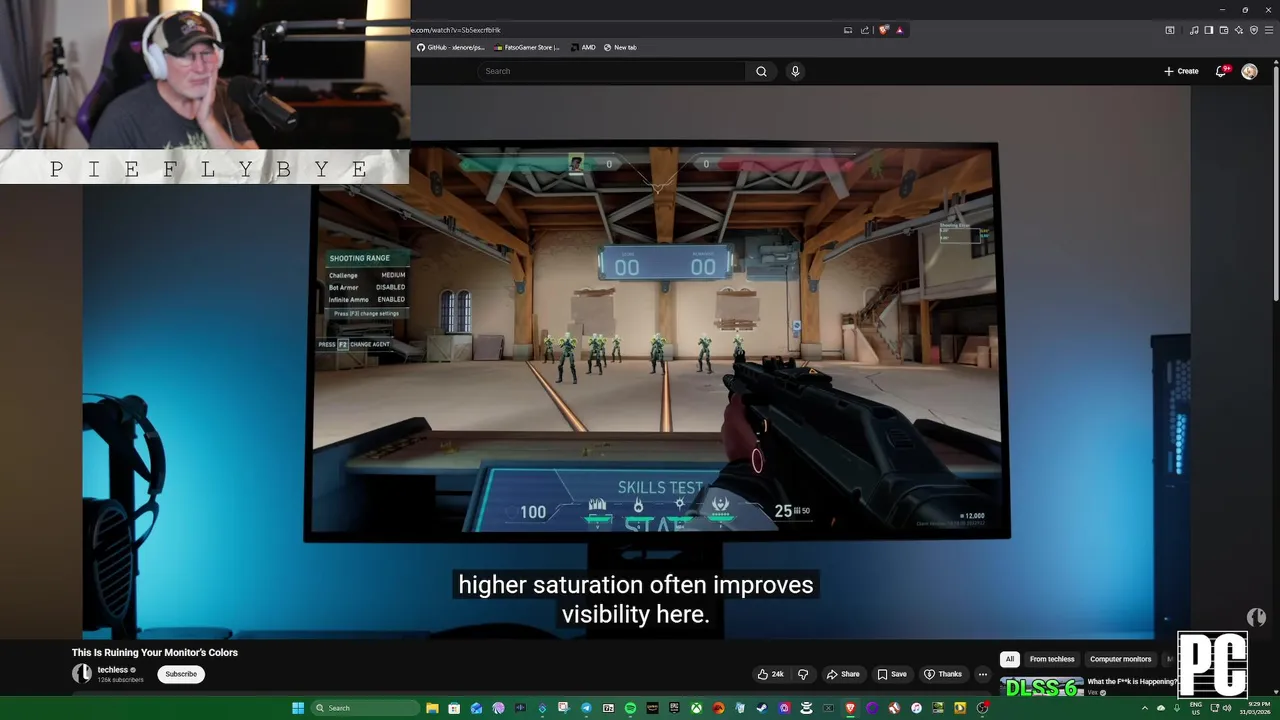Show hidden system tray icons chevron

coord(1145,708)
